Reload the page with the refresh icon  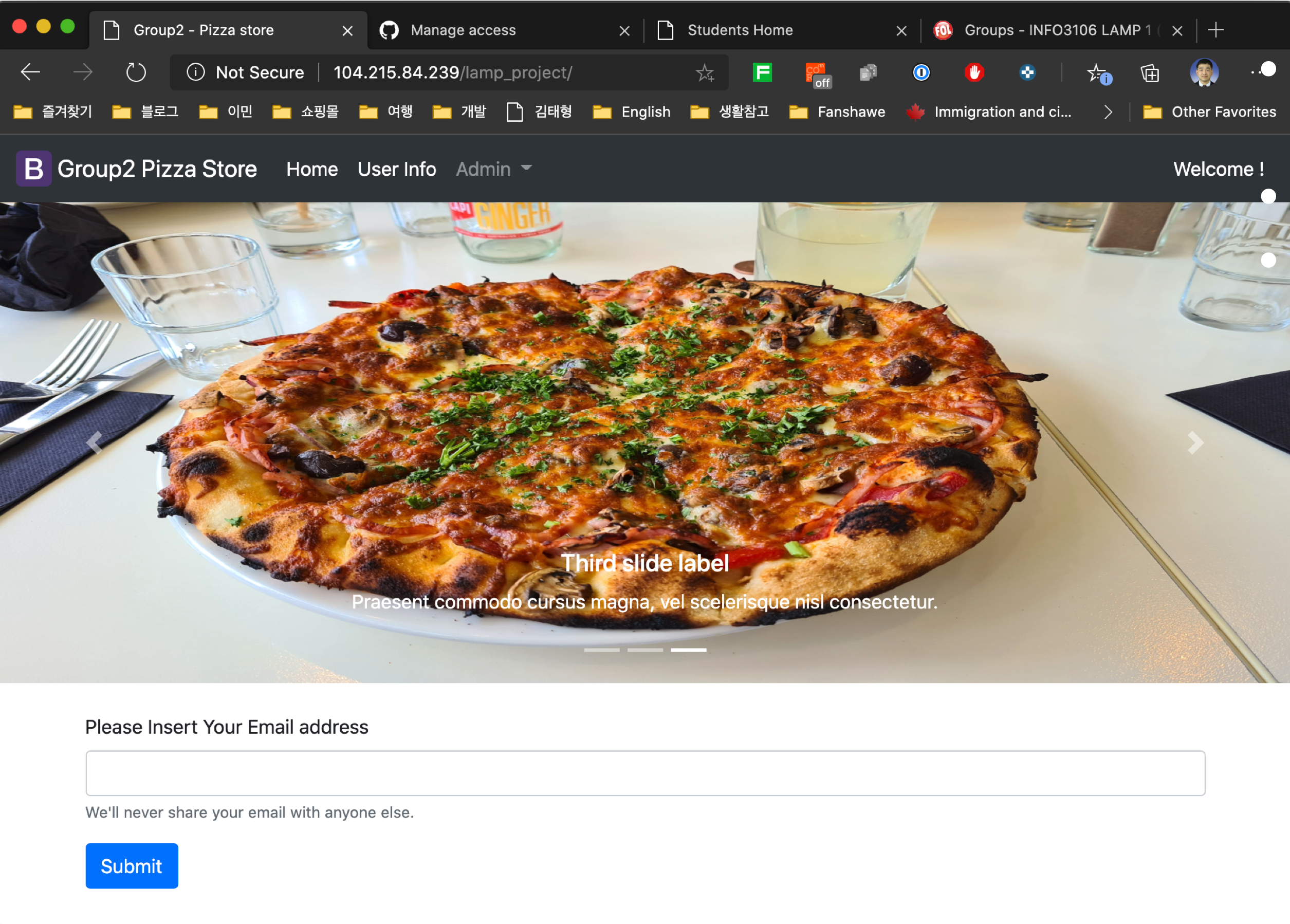[x=136, y=72]
